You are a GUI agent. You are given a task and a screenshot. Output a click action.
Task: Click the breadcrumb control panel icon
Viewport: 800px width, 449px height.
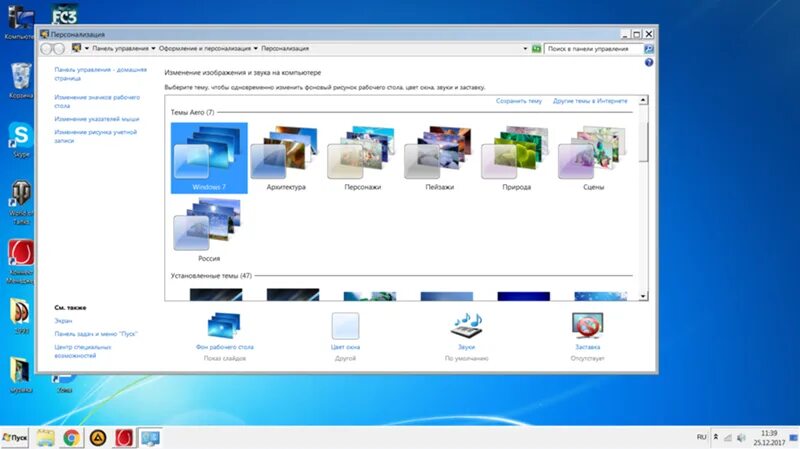point(77,48)
